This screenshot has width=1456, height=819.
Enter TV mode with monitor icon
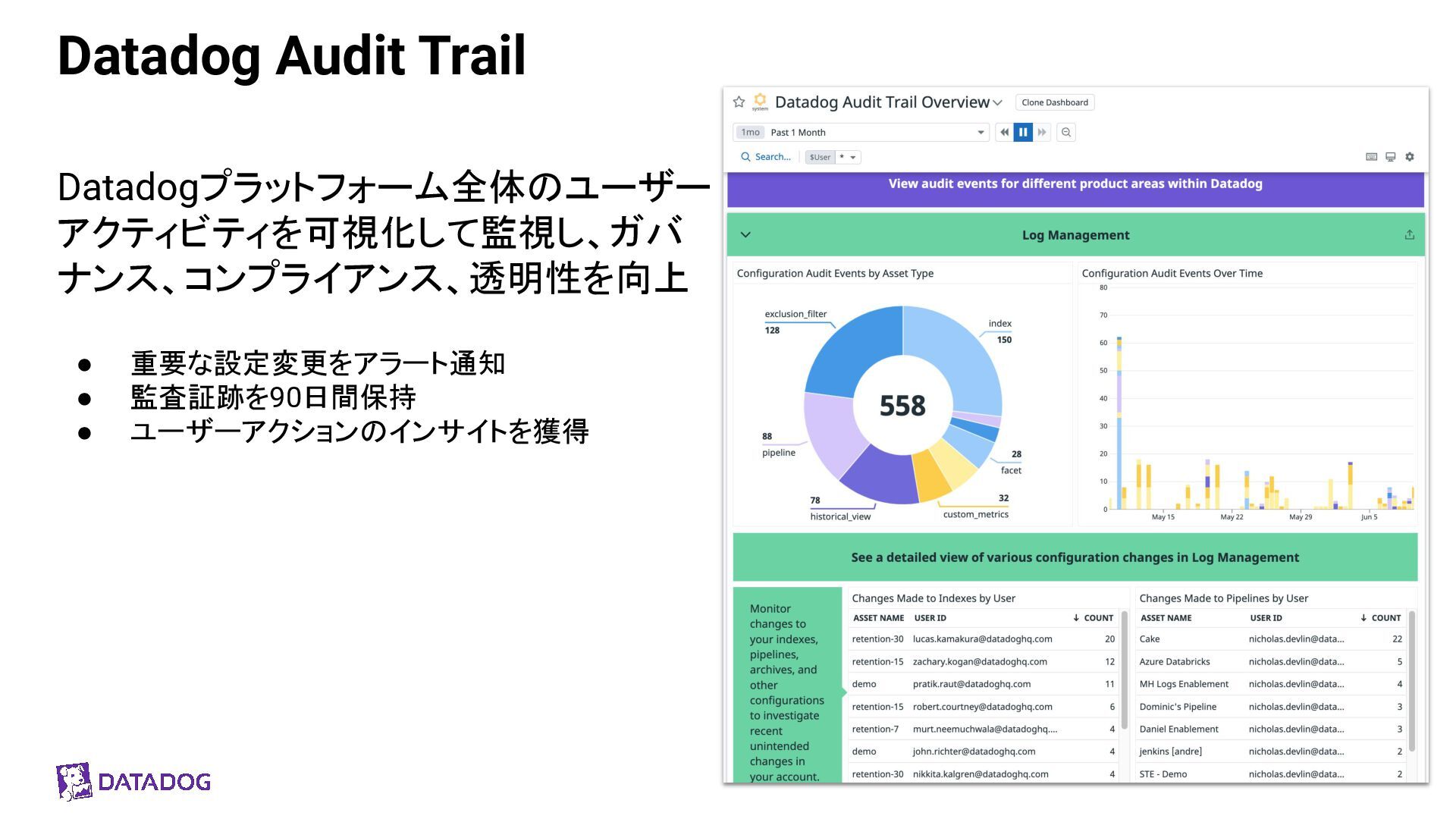(1390, 157)
